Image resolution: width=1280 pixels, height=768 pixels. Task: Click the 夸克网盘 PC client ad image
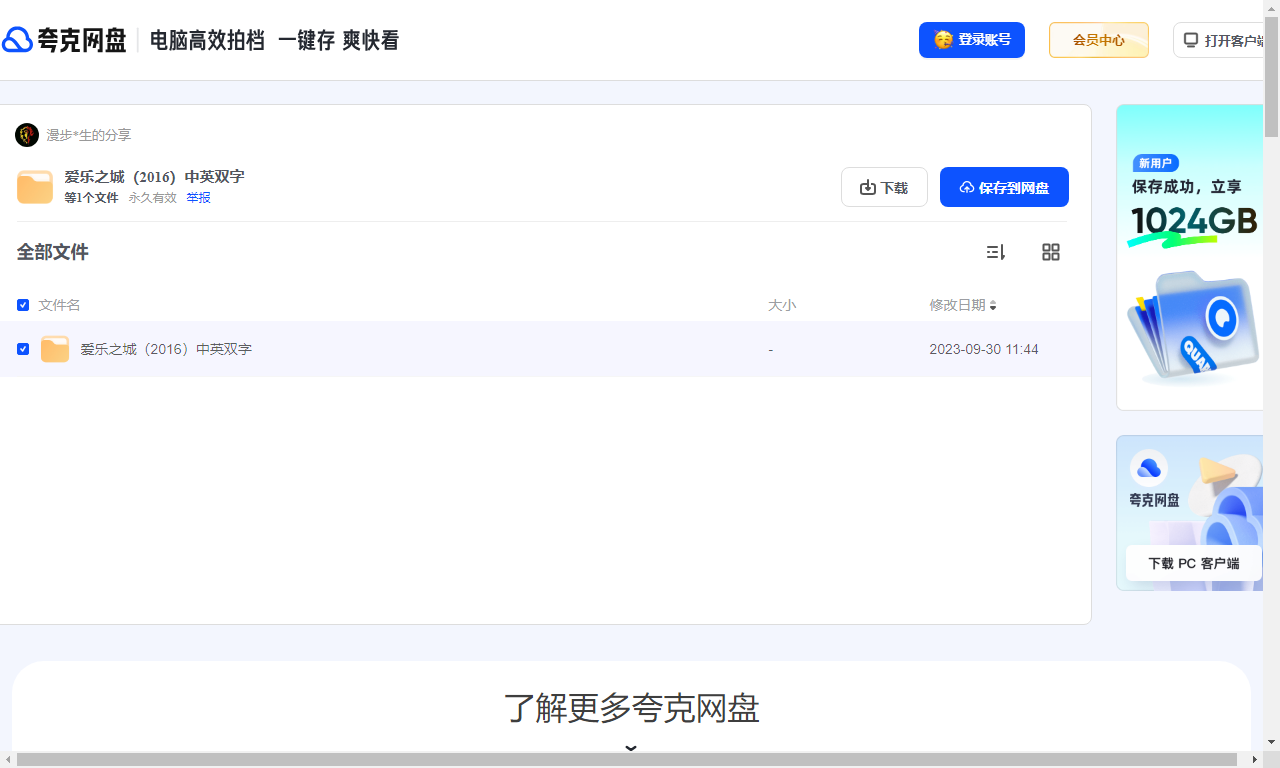pyautogui.click(x=1191, y=513)
